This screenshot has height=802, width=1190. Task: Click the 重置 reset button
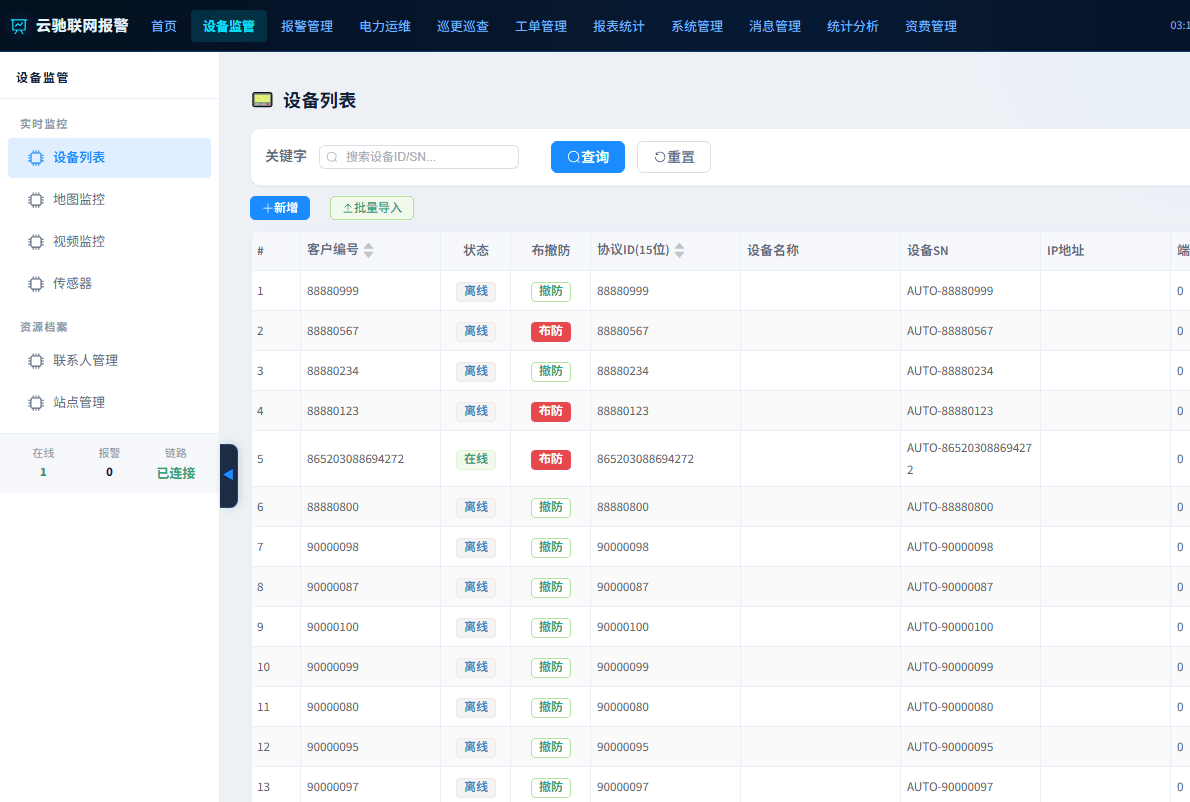tap(674, 157)
